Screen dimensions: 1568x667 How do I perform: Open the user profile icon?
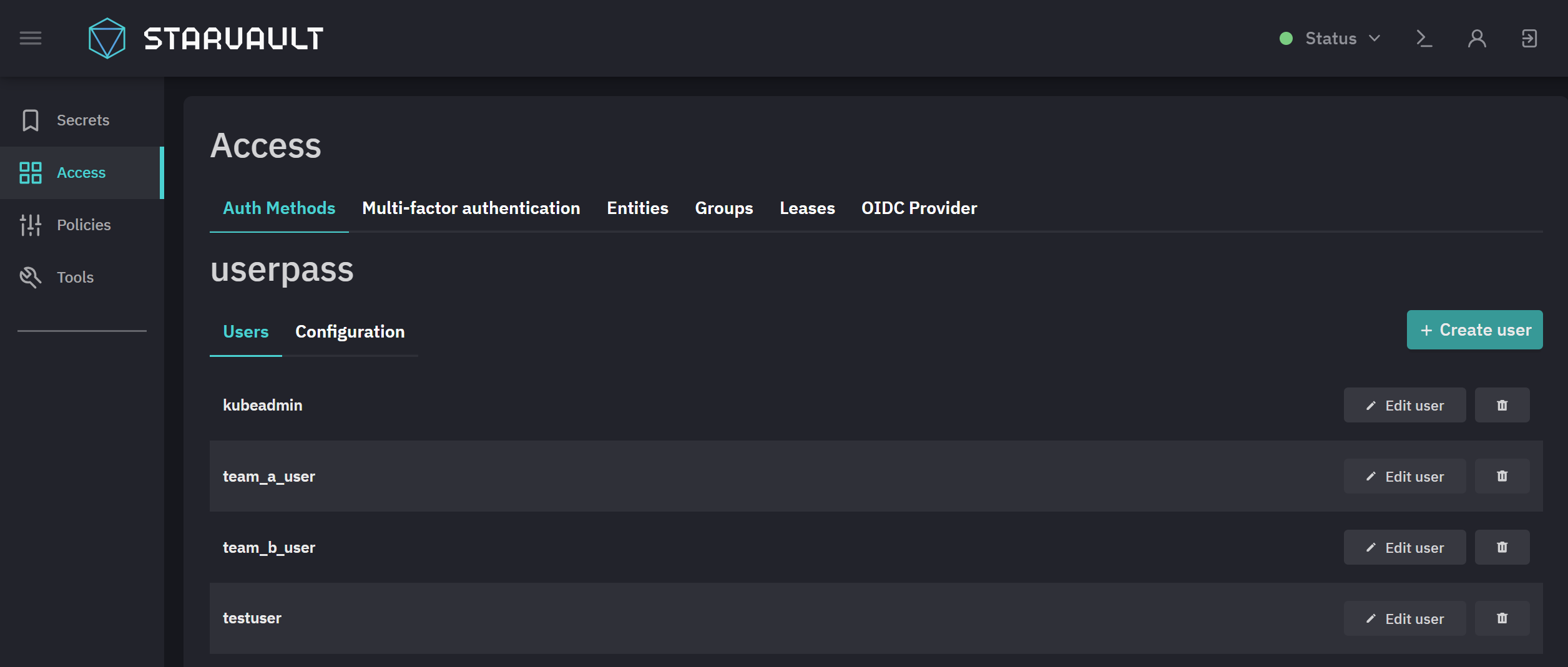coord(1476,39)
